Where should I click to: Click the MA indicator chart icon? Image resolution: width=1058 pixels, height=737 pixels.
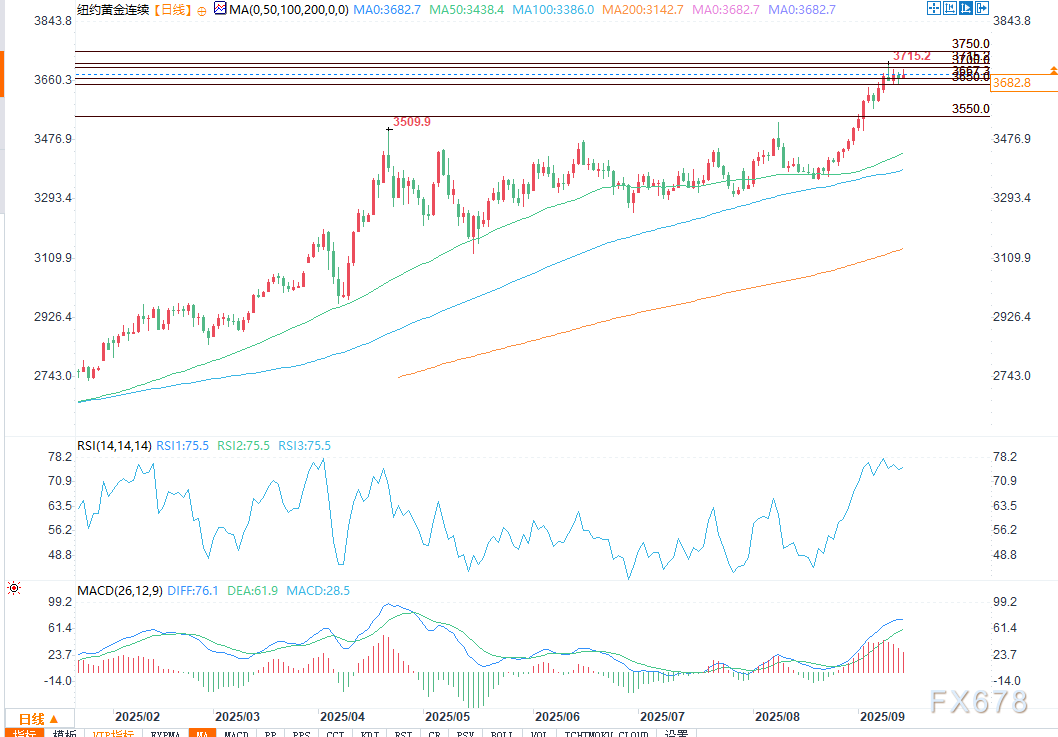click(219, 10)
